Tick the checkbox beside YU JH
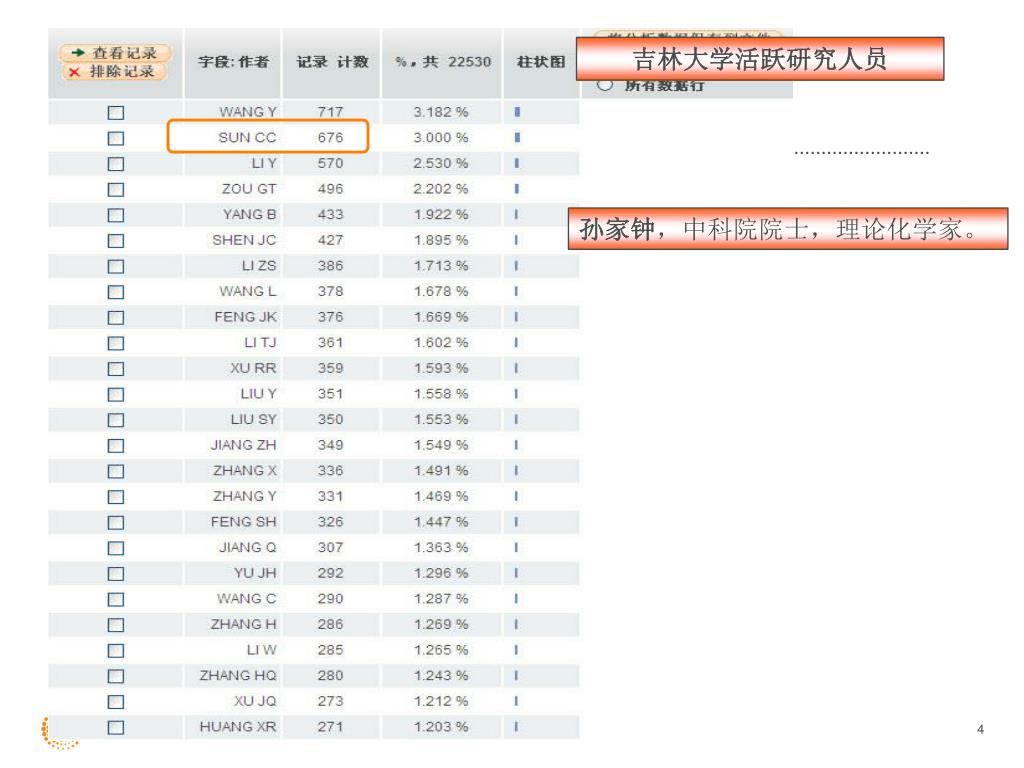The image size is (1024, 768). coord(116,573)
